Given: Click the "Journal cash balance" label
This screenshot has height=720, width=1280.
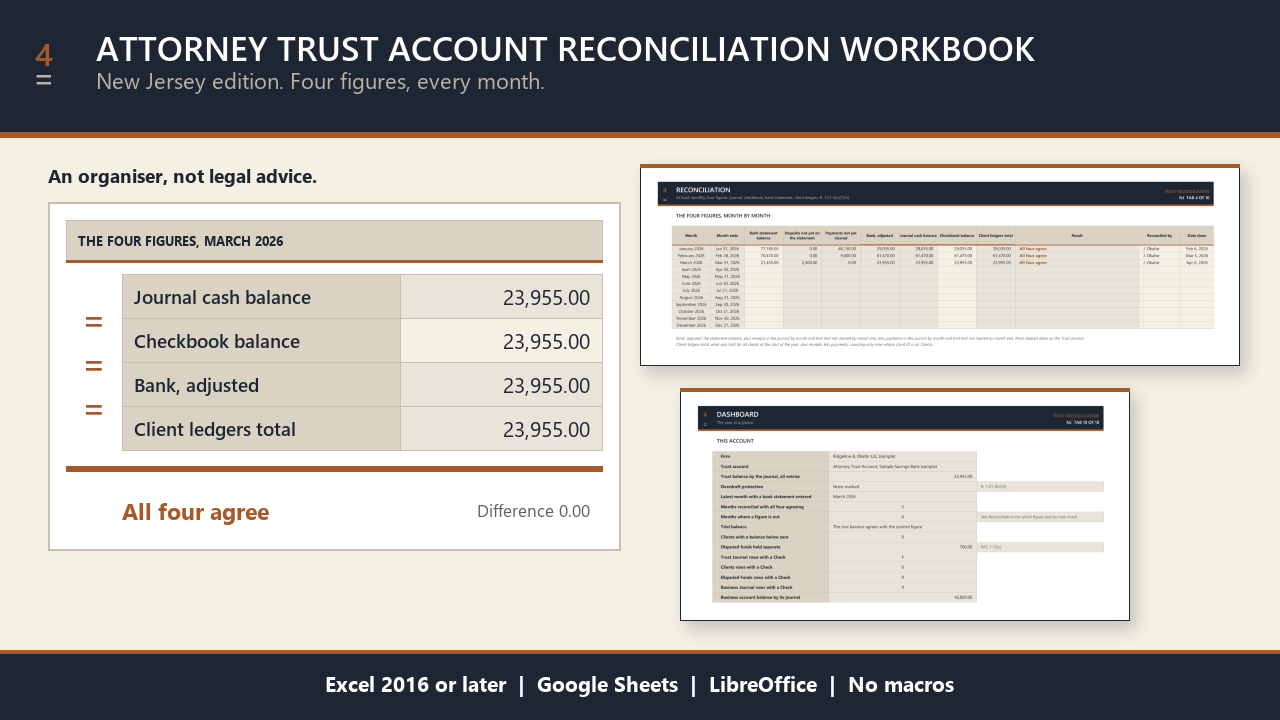Looking at the screenshot, I should pos(222,297).
